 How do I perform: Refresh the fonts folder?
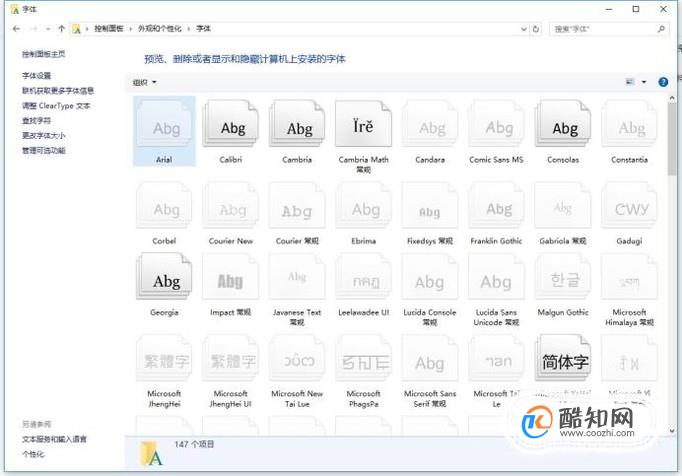536,29
